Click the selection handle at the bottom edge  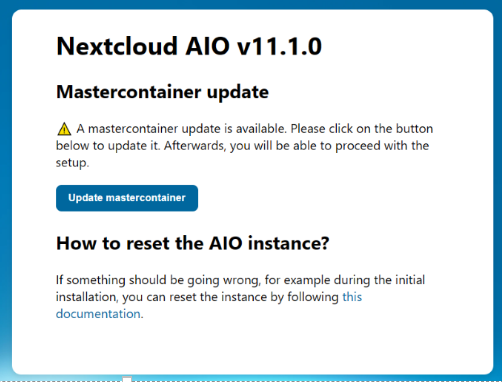(127, 379)
